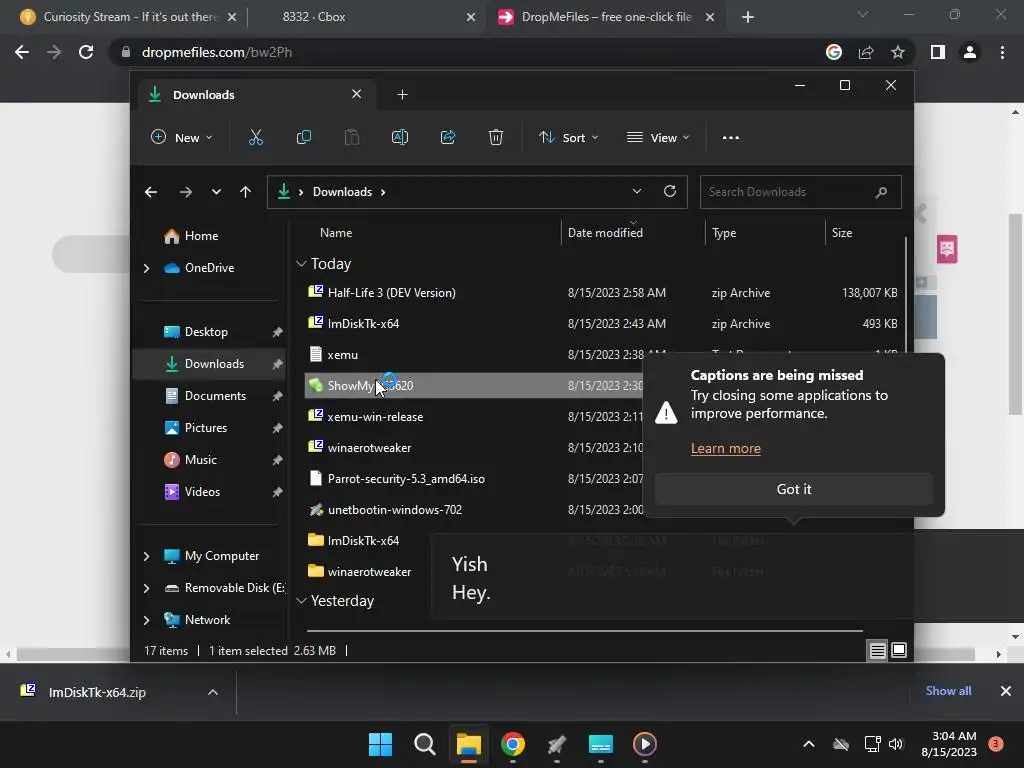Open taskbar Search icon

point(424,744)
